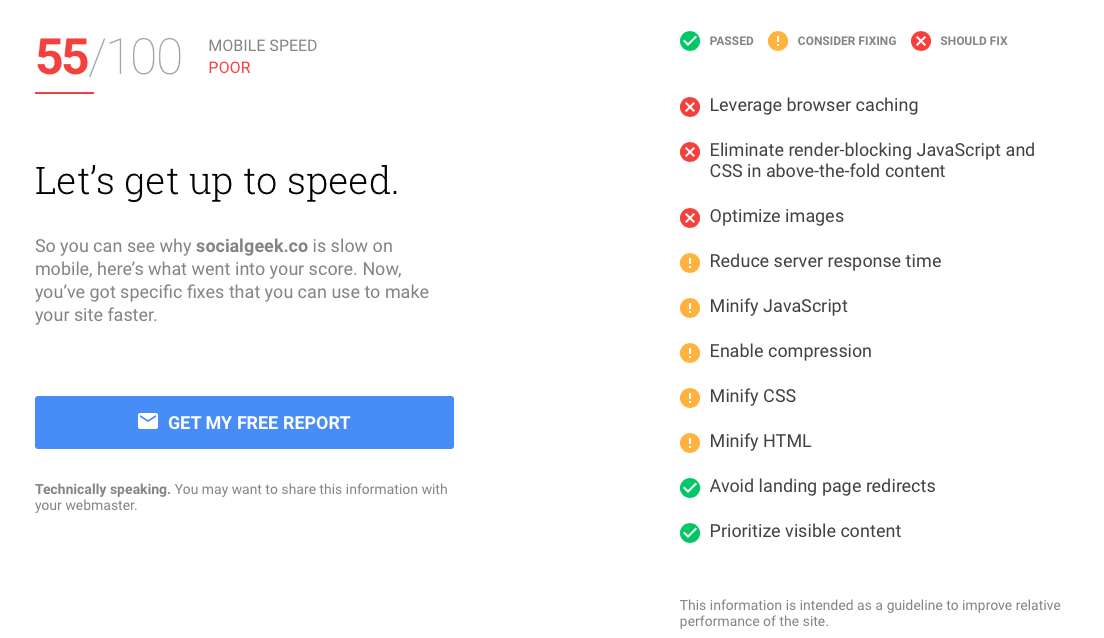Screen dimensions: 1104x638
Task: Click the orange warning icon beside Minify HTML
Action: pyautogui.click(x=689, y=442)
